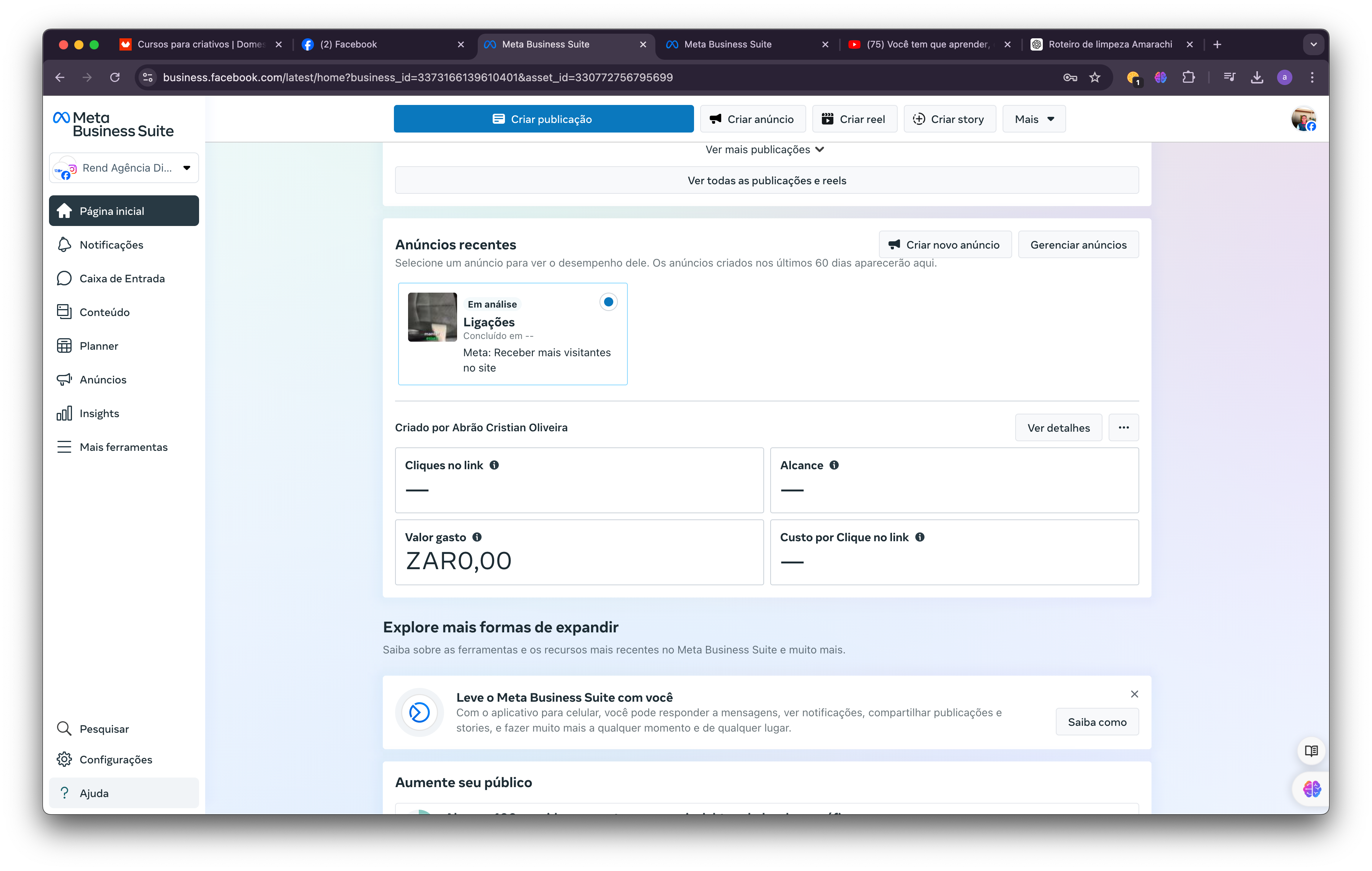Image resolution: width=1372 pixels, height=871 pixels.
Task: Open a new browser tab with plus
Action: (1218, 44)
